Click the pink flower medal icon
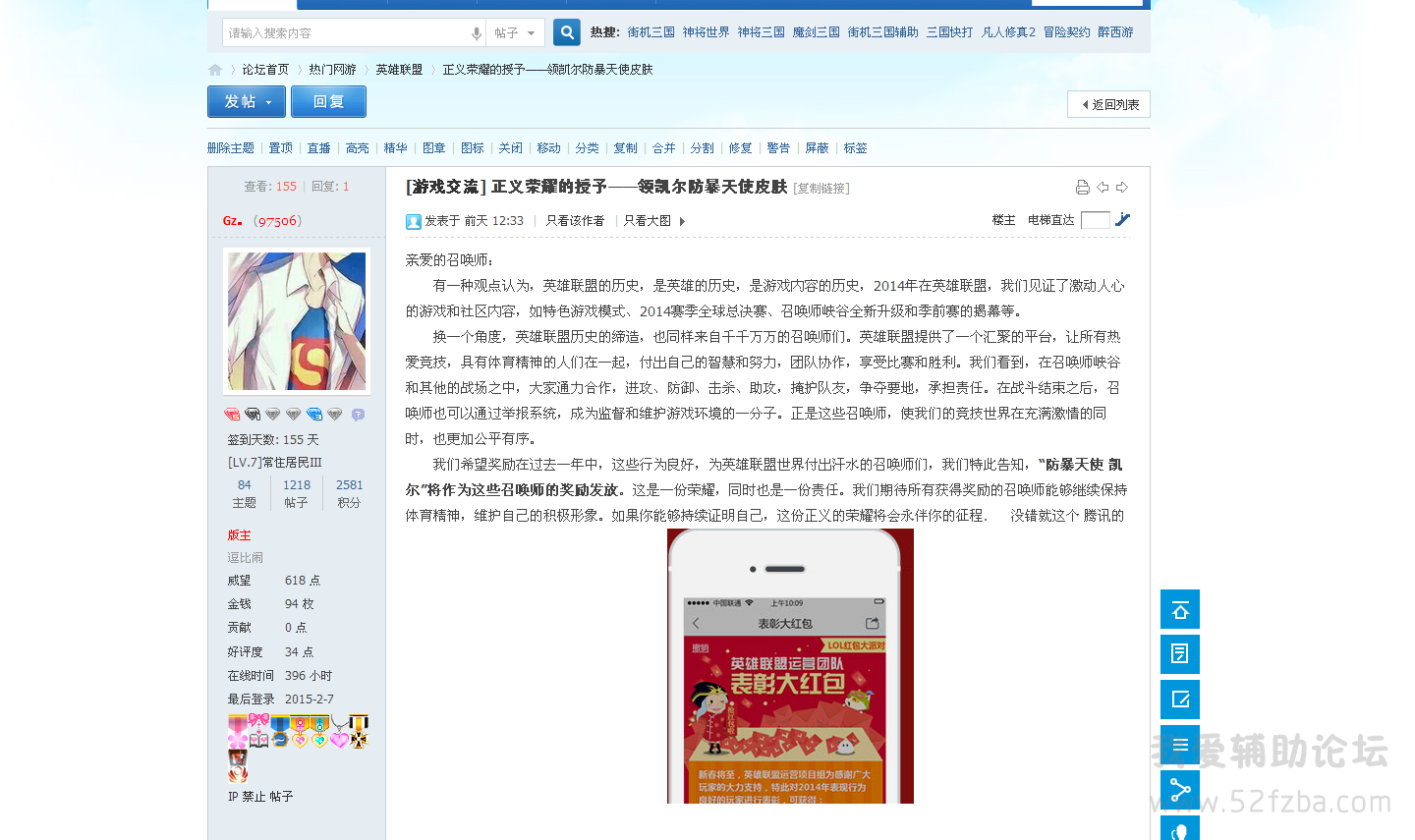The width and height of the screenshot is (1415, 840). click(238, 732)
